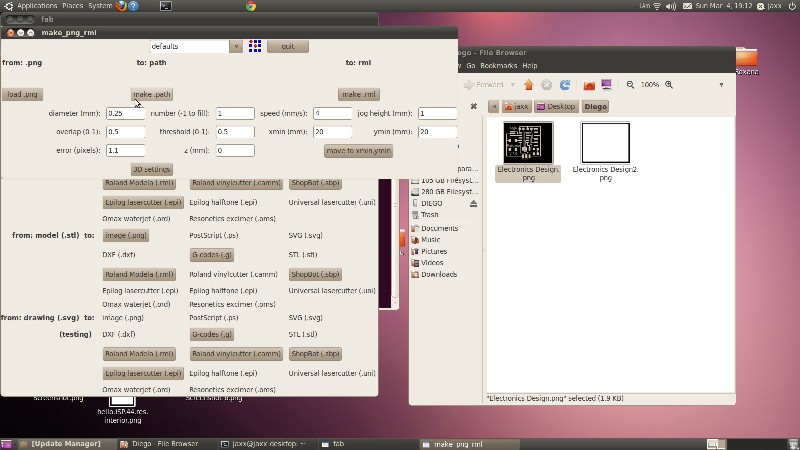Click the jog height (mm) input field
Screen dimensions: 800x450
point(437,113)
